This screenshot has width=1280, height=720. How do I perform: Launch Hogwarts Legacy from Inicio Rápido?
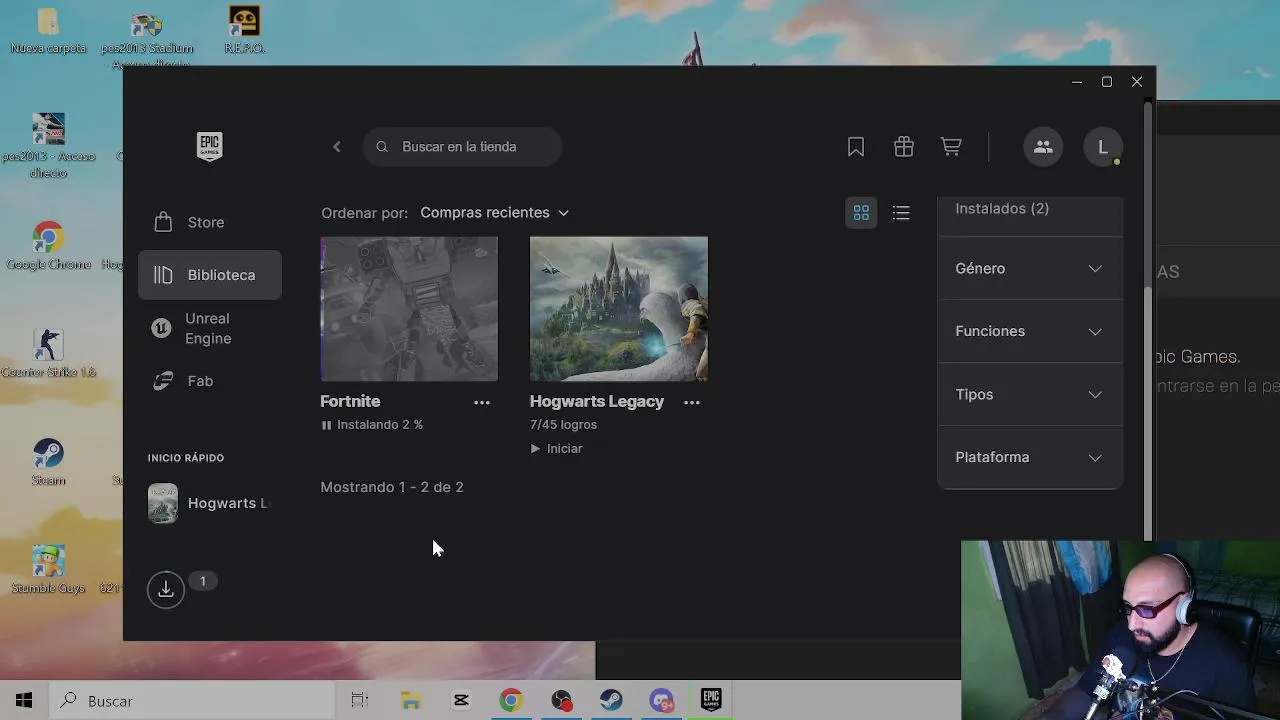pos(209,503)
